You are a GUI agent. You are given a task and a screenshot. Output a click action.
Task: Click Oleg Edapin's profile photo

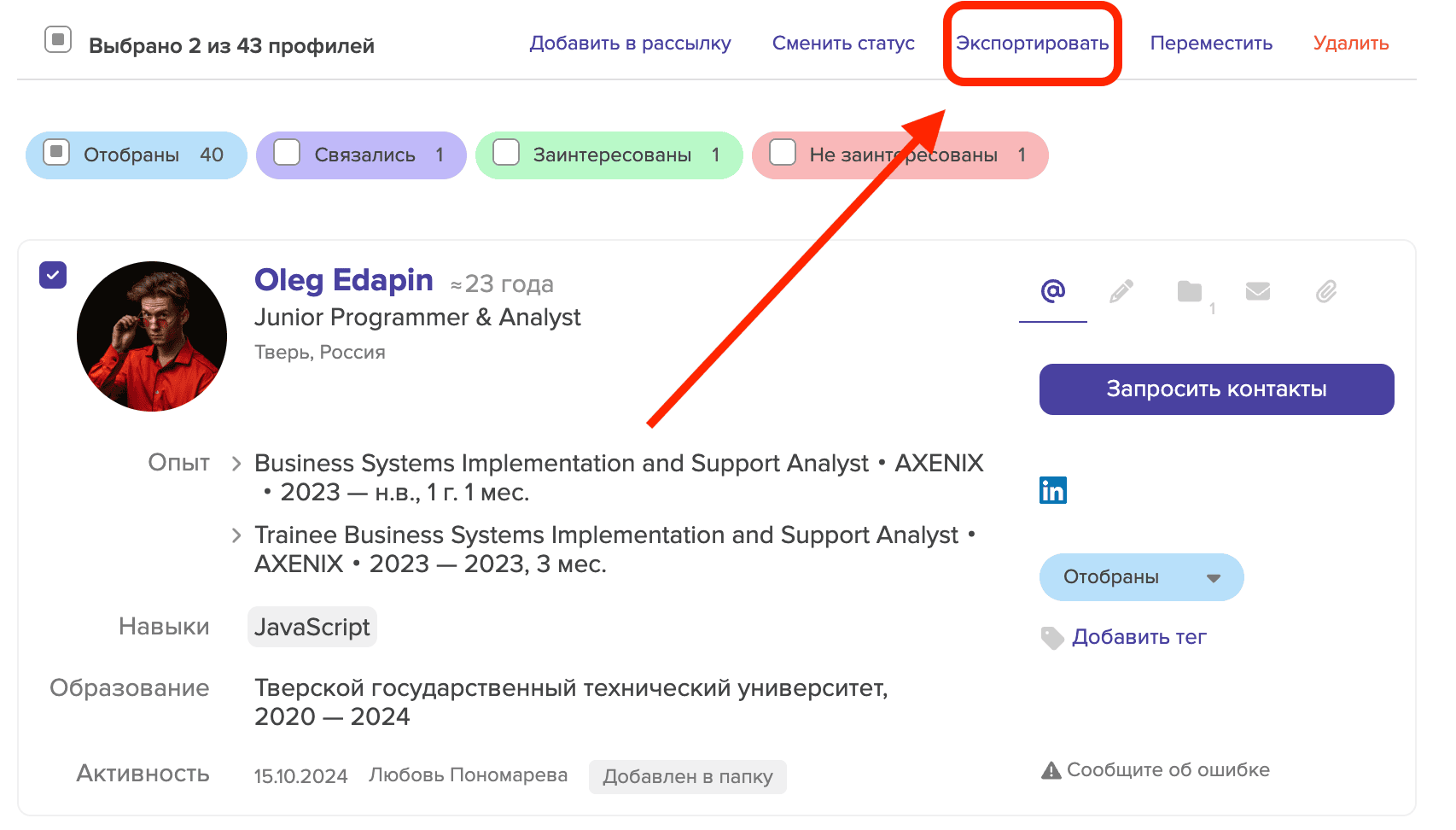pyautogui.click(x=152, y=336)
